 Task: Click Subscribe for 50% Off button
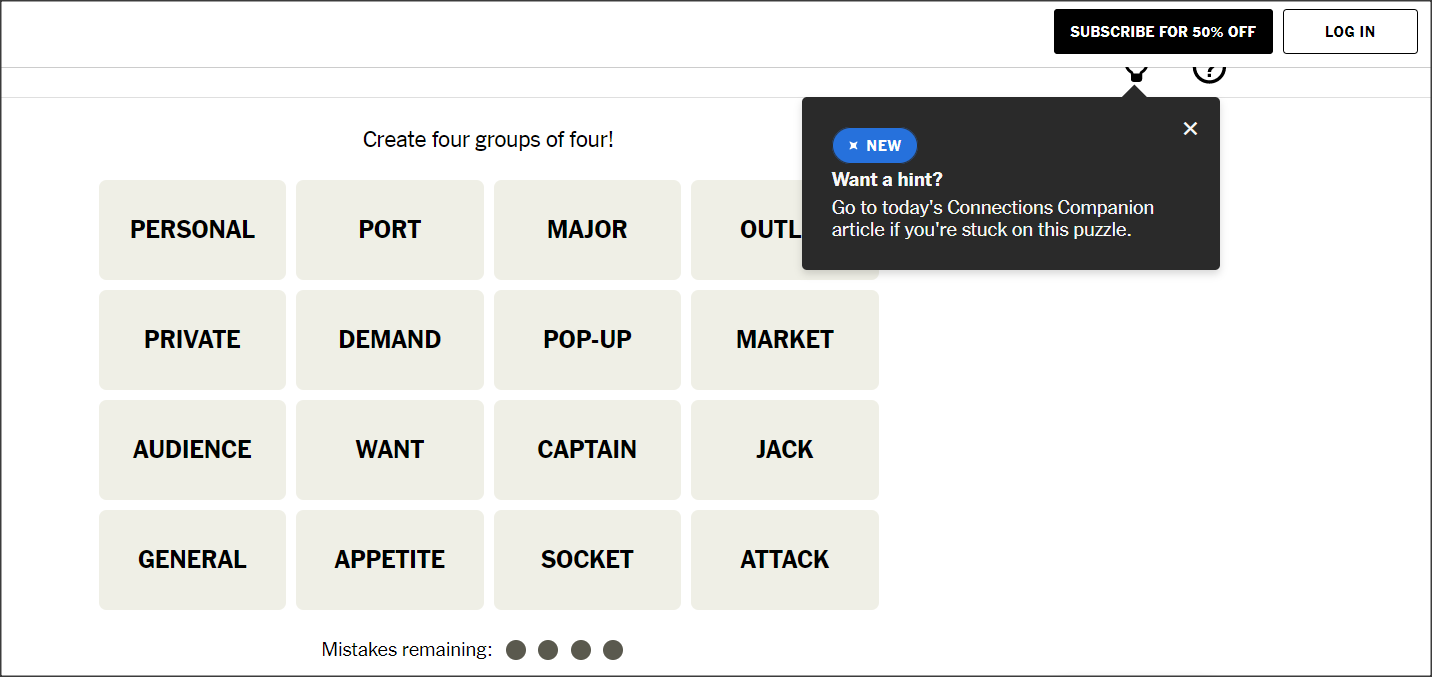pos(1163,31)
